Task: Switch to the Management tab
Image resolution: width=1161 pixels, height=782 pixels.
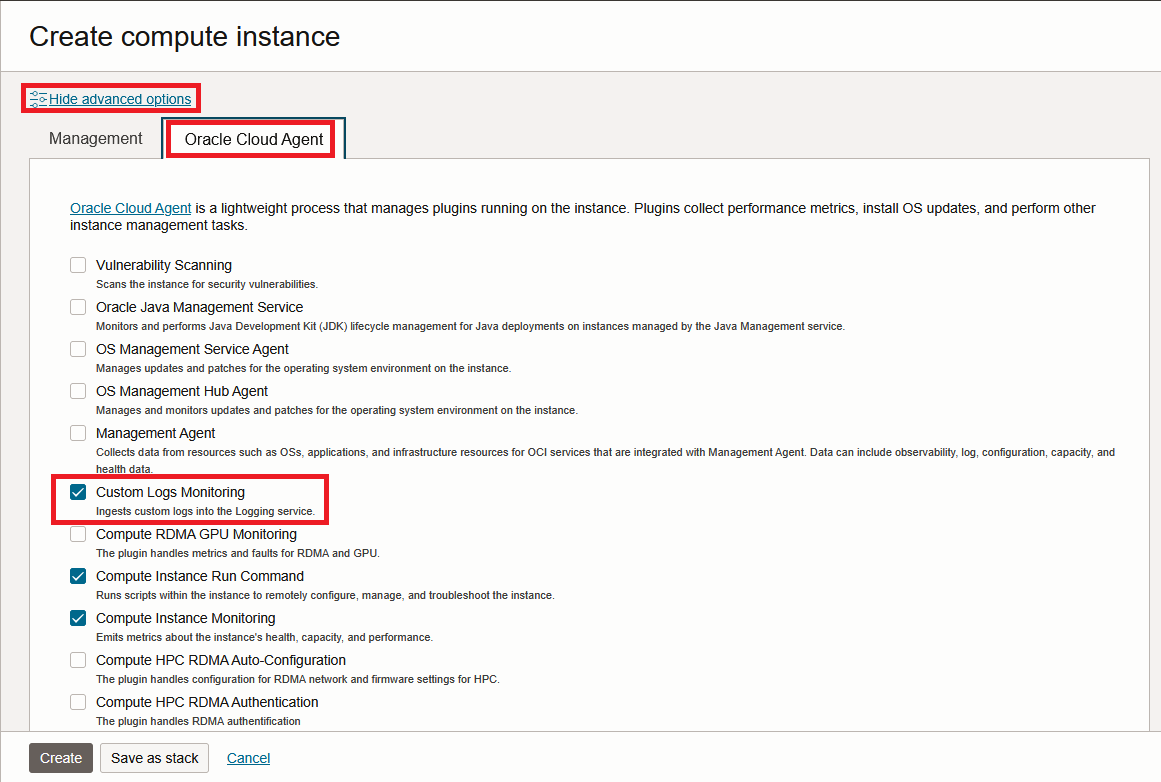Action: point(96,139)
